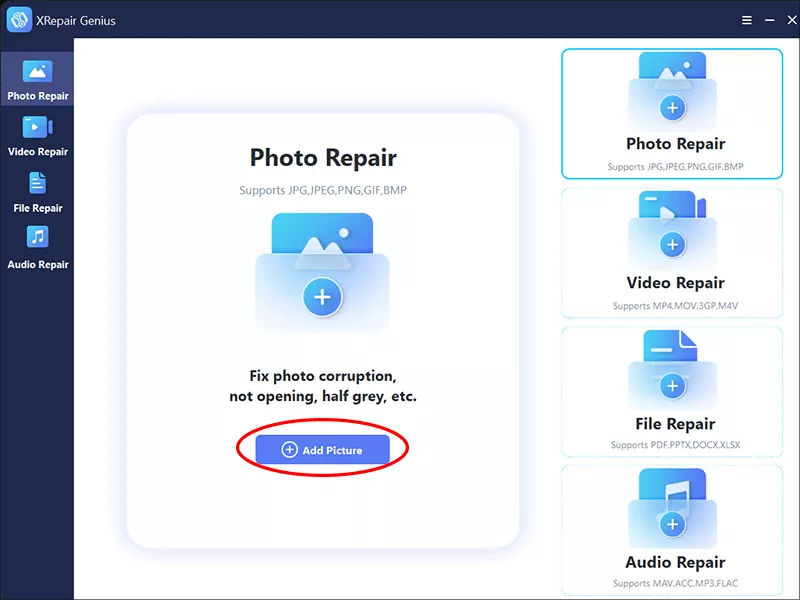
Task: Choose the Audio Repair card title
Action: click(675, 562)
